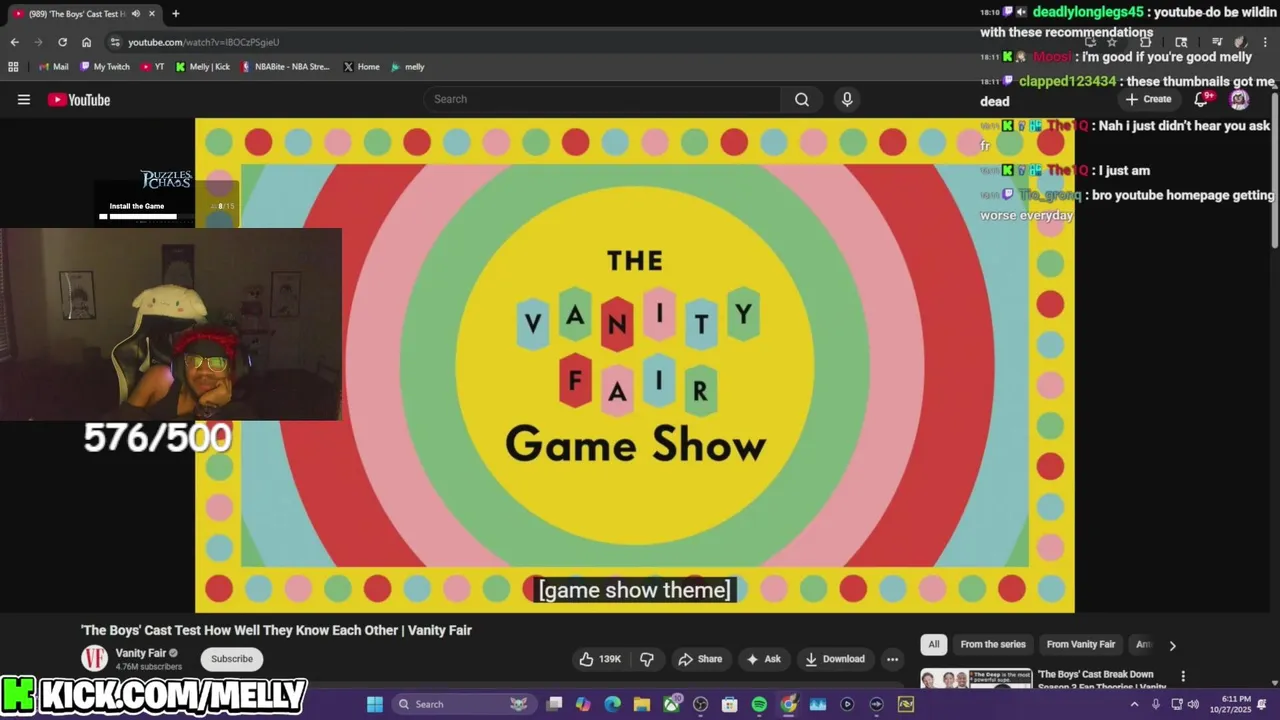Open YouTube notifications bell
Screen dimensions: 1280x720
[1202, 99]
